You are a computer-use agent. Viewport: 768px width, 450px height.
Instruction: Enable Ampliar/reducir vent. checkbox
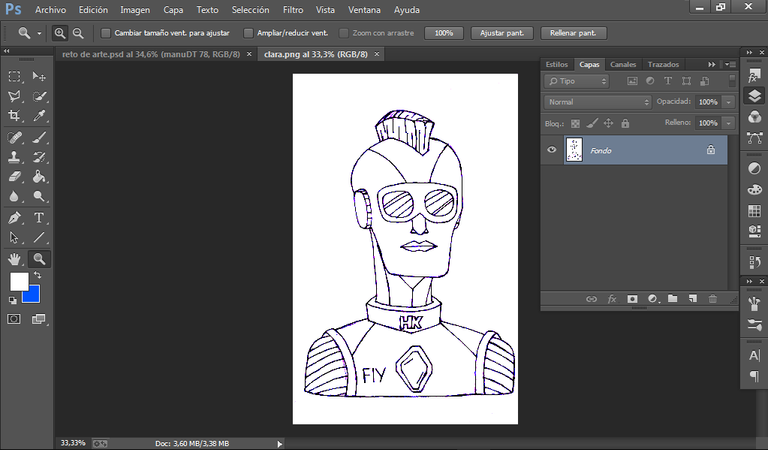(x=248, y=33)
